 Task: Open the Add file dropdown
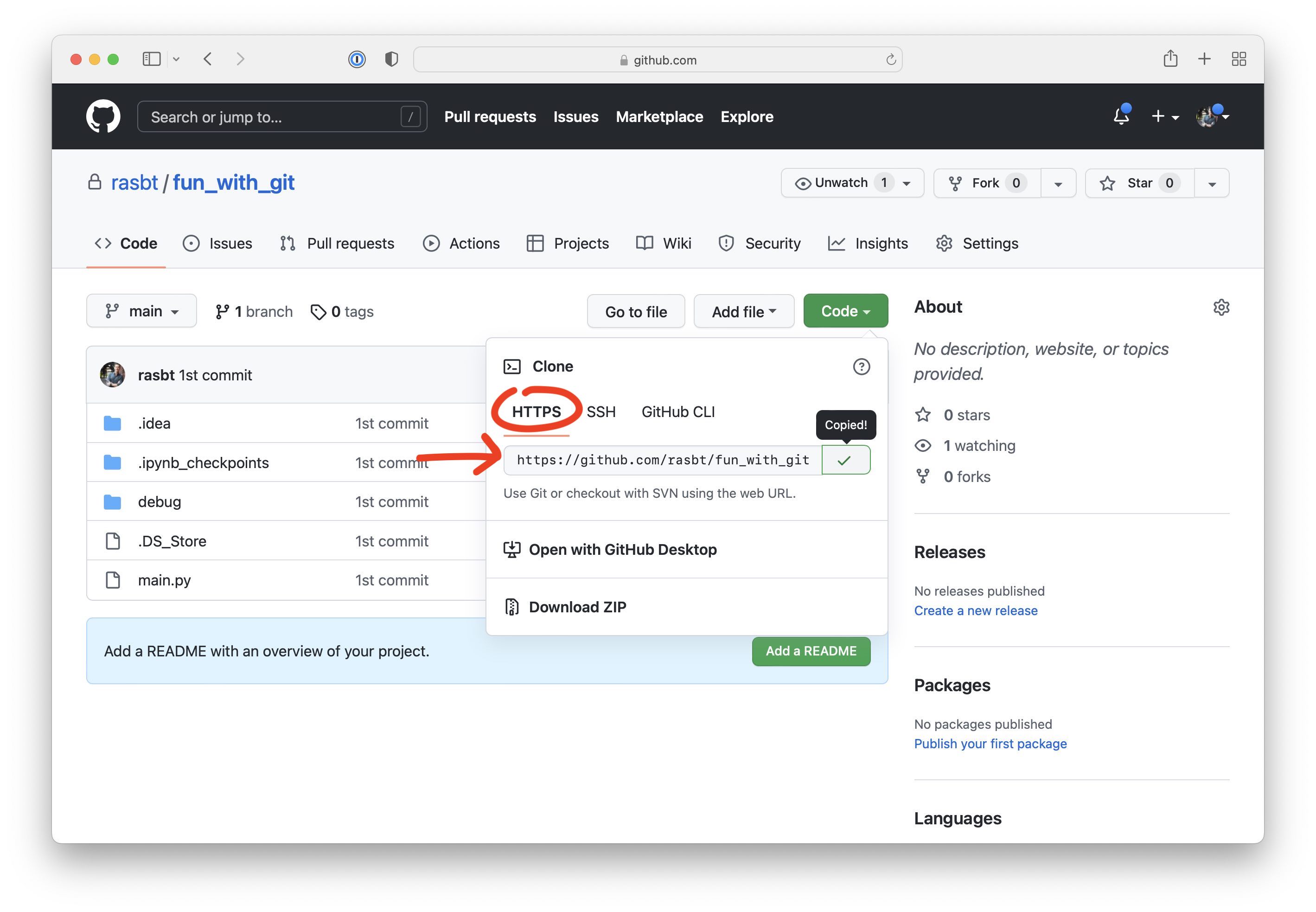(x=744, y=311)
